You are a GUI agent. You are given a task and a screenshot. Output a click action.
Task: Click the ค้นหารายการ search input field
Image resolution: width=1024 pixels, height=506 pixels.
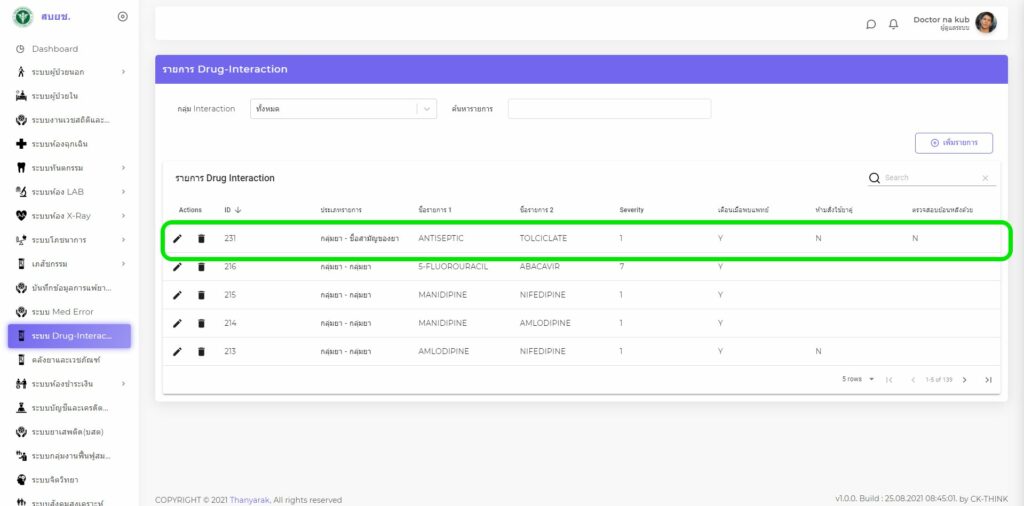point(609,109)
